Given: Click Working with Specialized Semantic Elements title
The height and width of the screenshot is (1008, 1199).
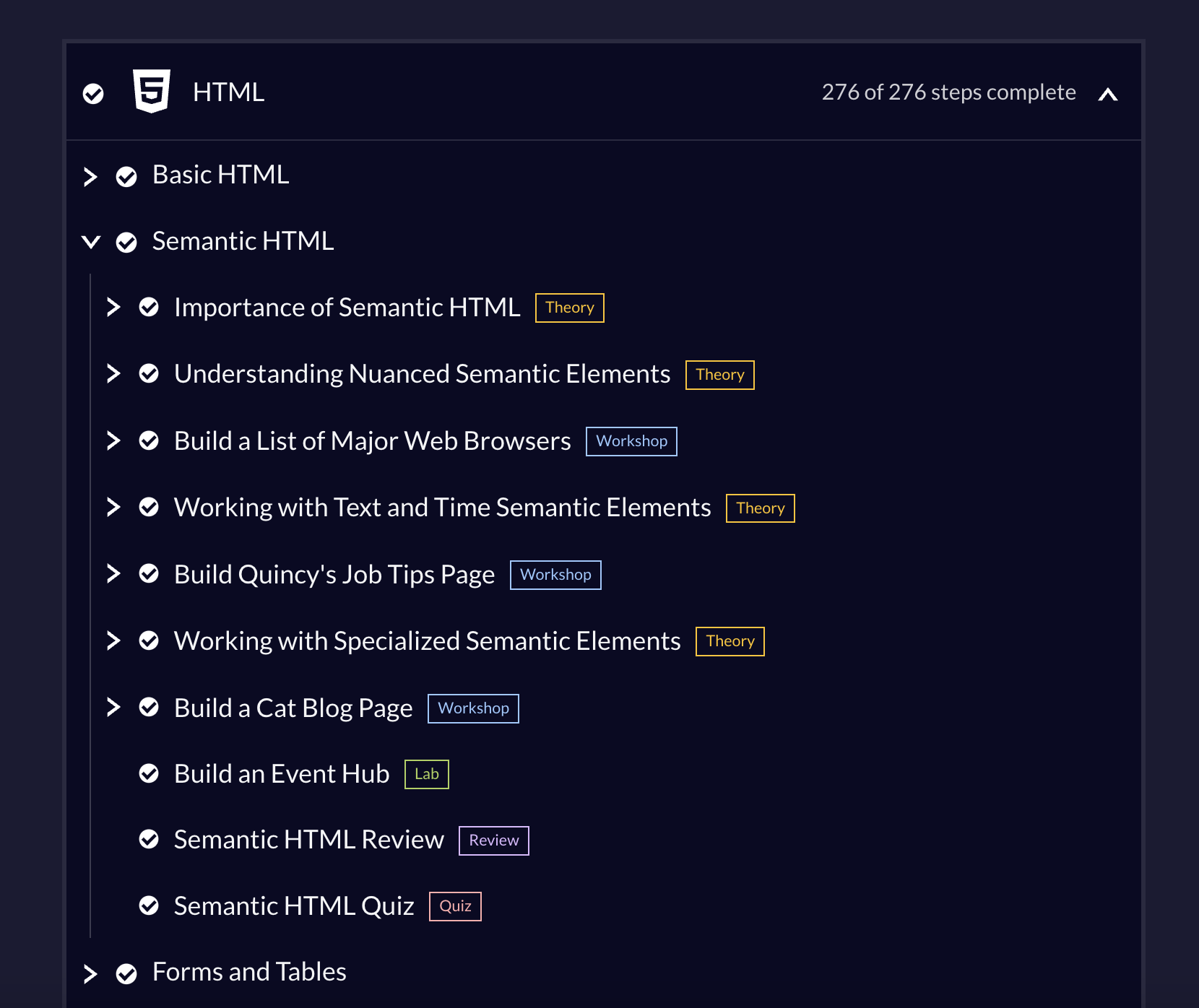Looking at the screenshot, I should [427, 641].
